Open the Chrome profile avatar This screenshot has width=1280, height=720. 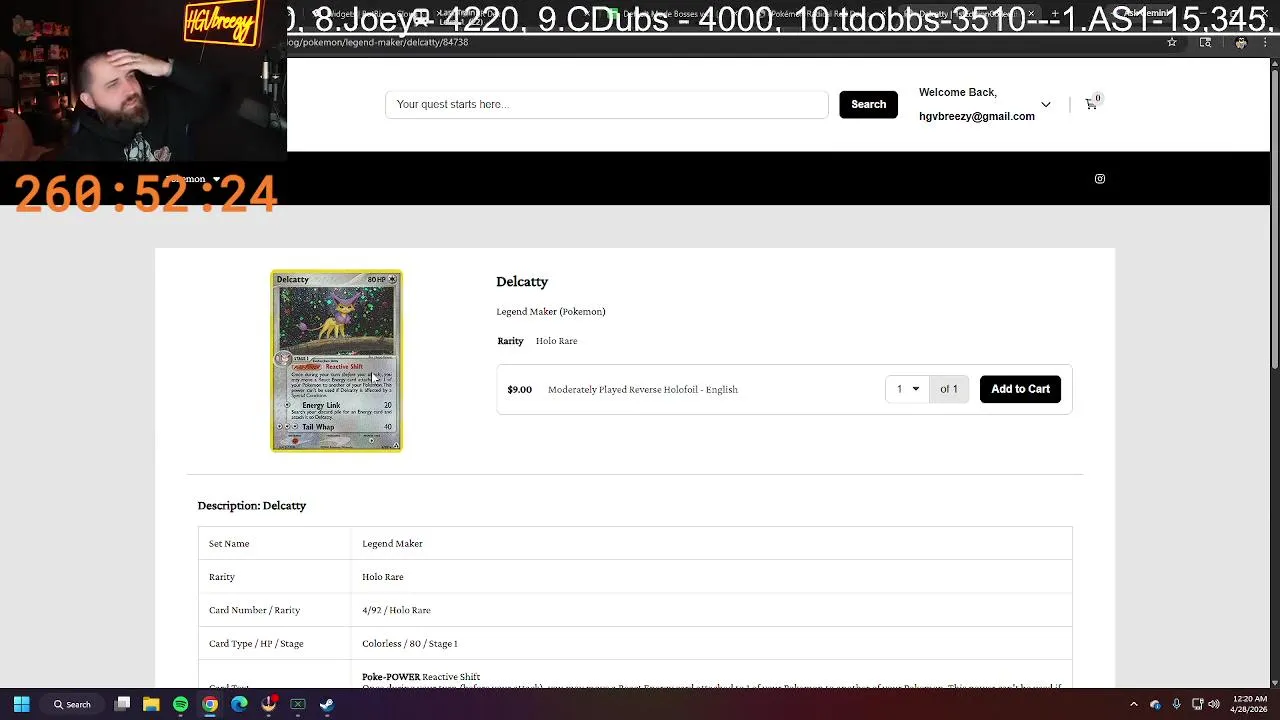(x=1241, y=42)
